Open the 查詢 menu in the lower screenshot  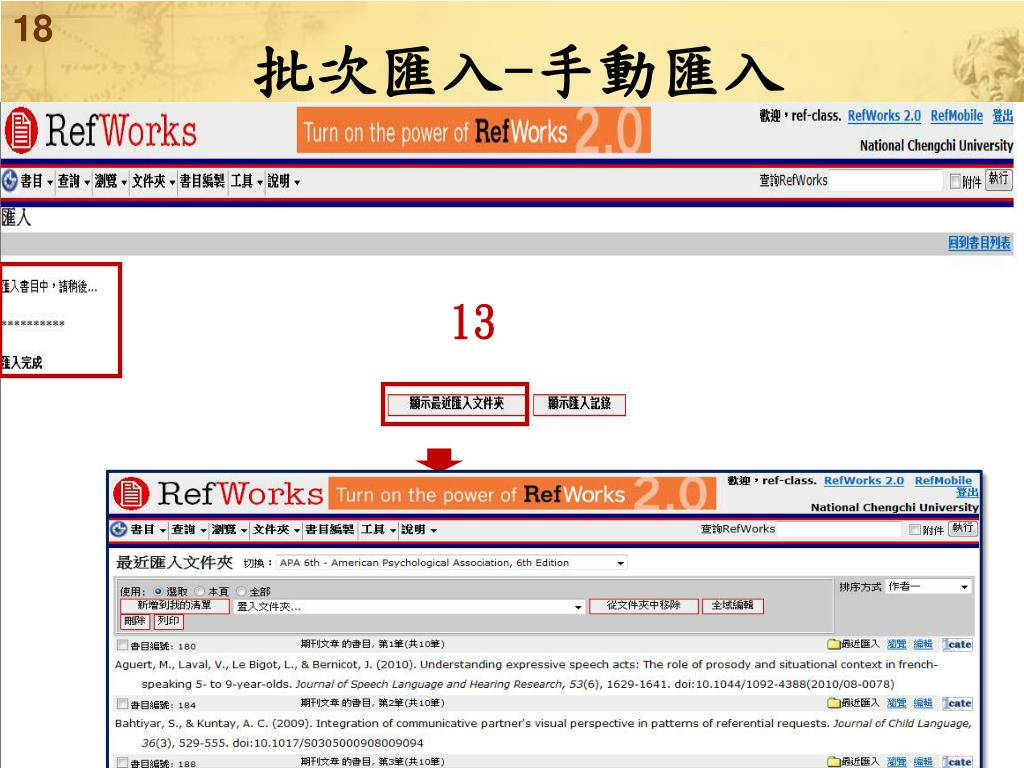[x=189, y=529]
